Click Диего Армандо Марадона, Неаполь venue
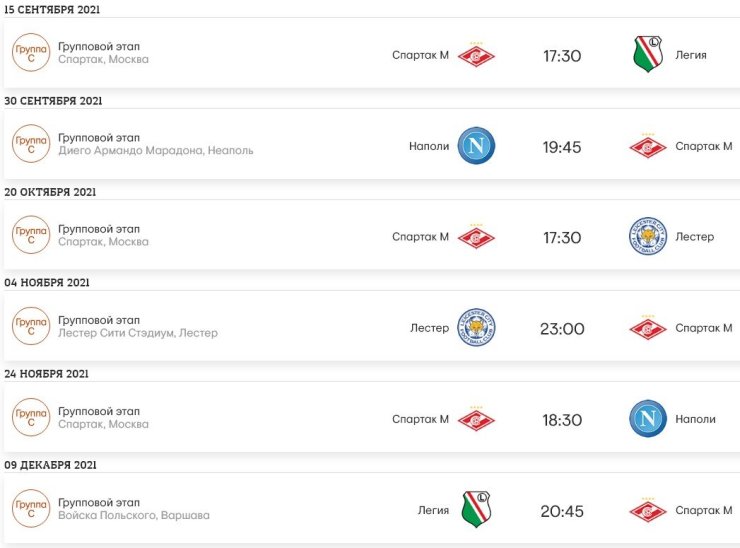This screenshot has width=740, height=548. point(156,151)
